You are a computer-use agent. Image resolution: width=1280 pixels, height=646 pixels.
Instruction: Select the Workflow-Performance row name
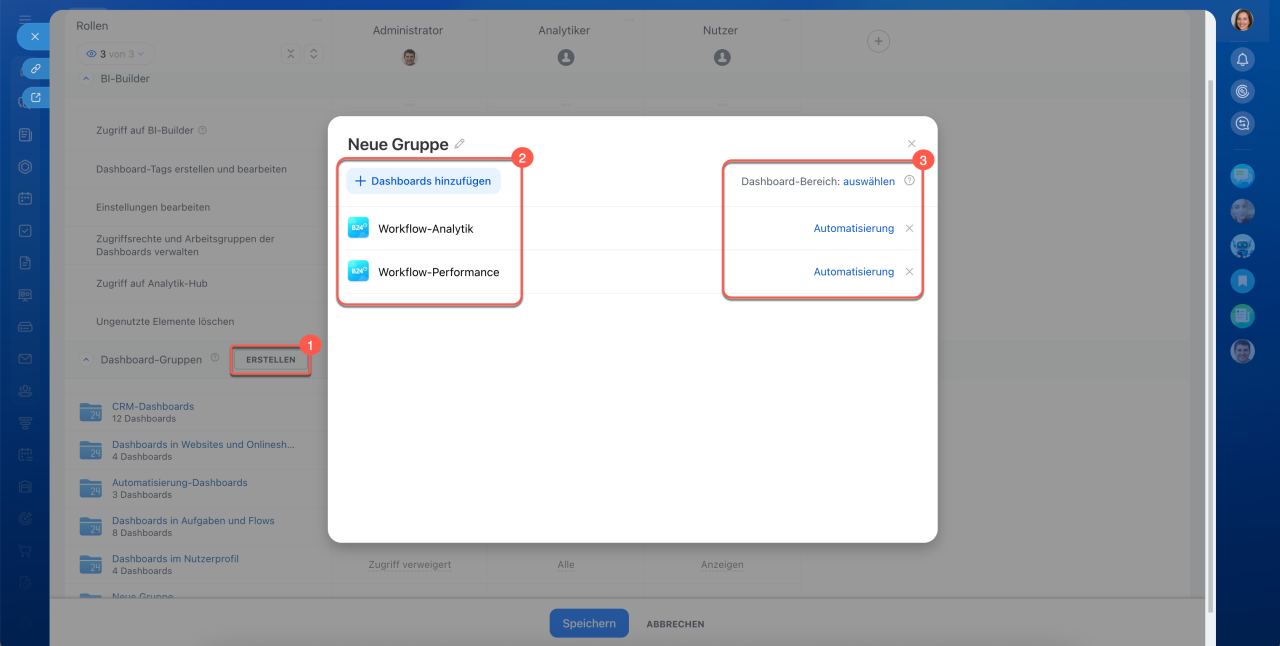click(x=439, y=272)
